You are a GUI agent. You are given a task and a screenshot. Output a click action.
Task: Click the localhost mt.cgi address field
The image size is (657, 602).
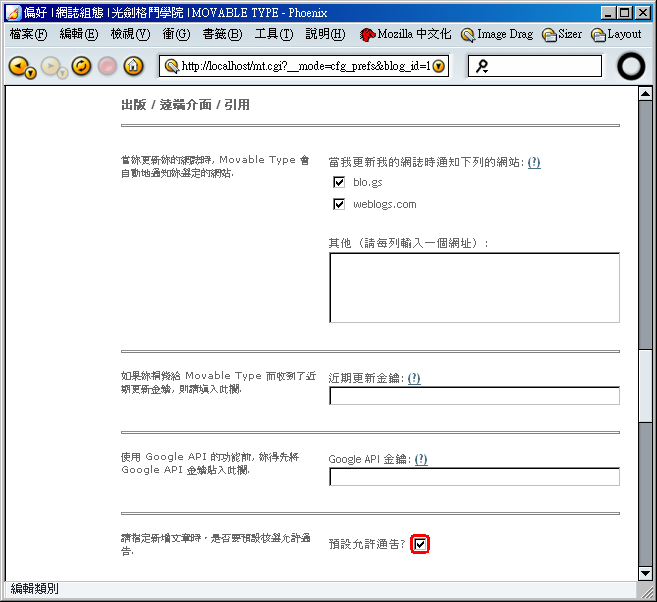pos(306,66)
